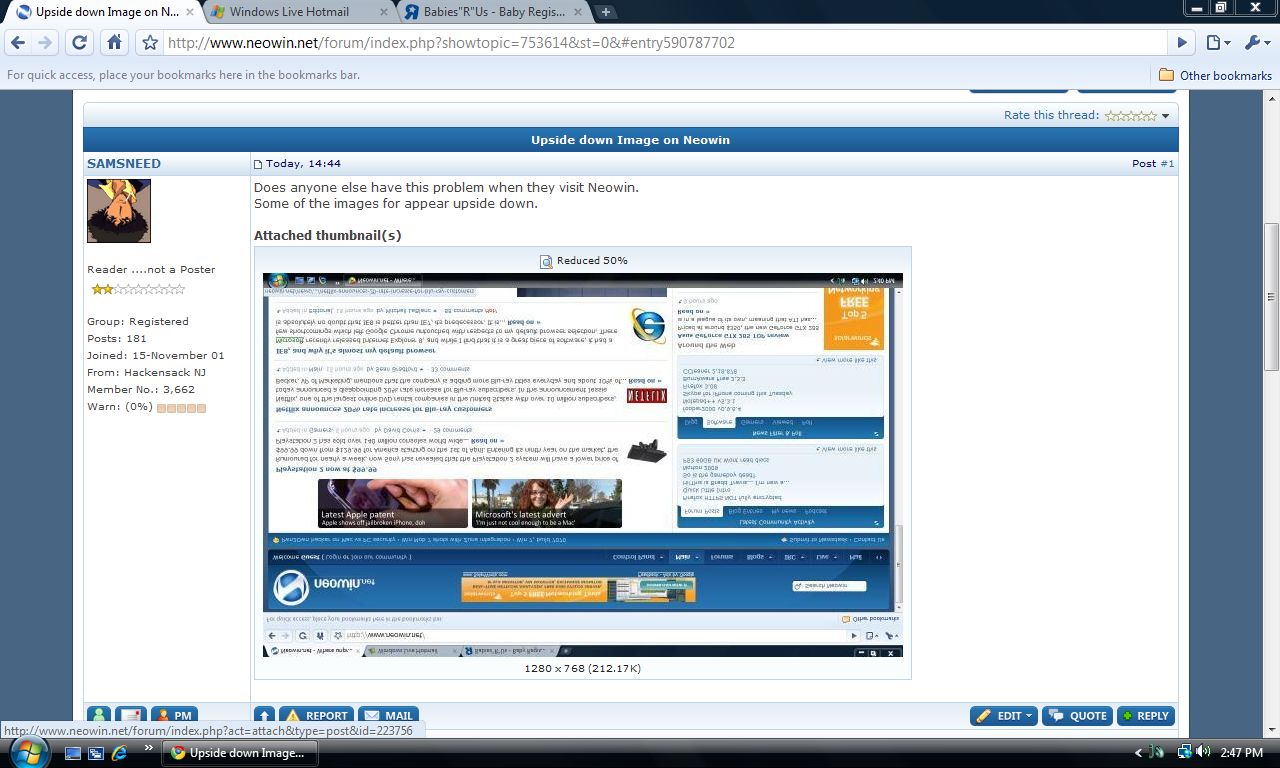The width and height of the screenshot is (1280, 768).
Task: Open SAMSNEED's profile from username
Action: pyautogui.click(x=124, y=163)
